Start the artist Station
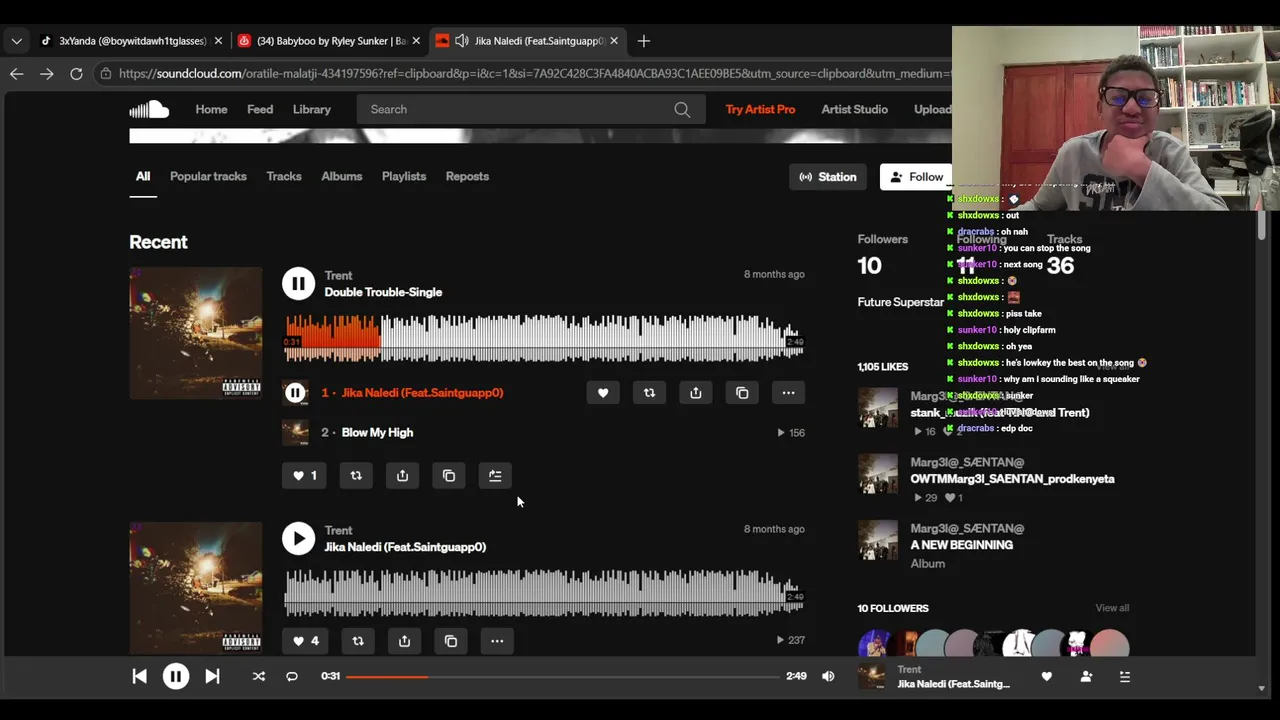Image resolution: width=1280 pixels, height=720 pixels. (x=828, y=177)
